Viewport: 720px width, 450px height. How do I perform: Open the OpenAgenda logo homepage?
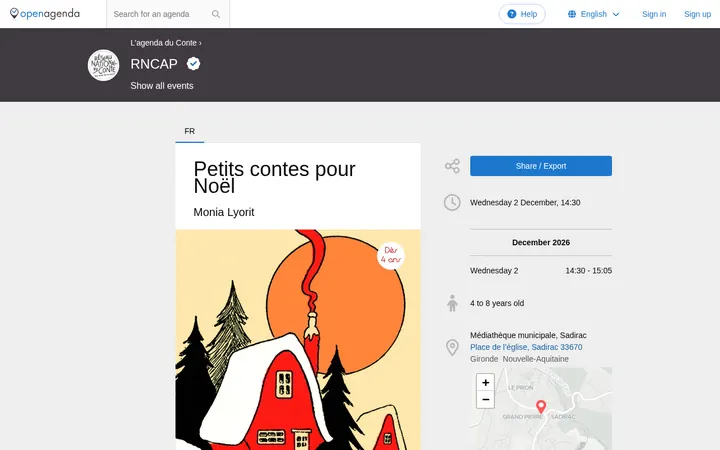point(45,14)
